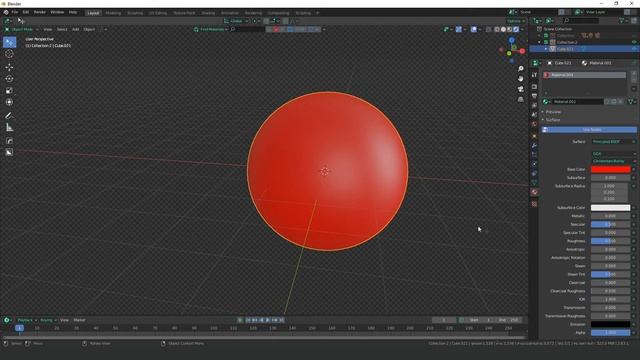Collapse Collection 2 in outliner
The height and width of the screenshot is (360, 640).
(x=539, y=42)
